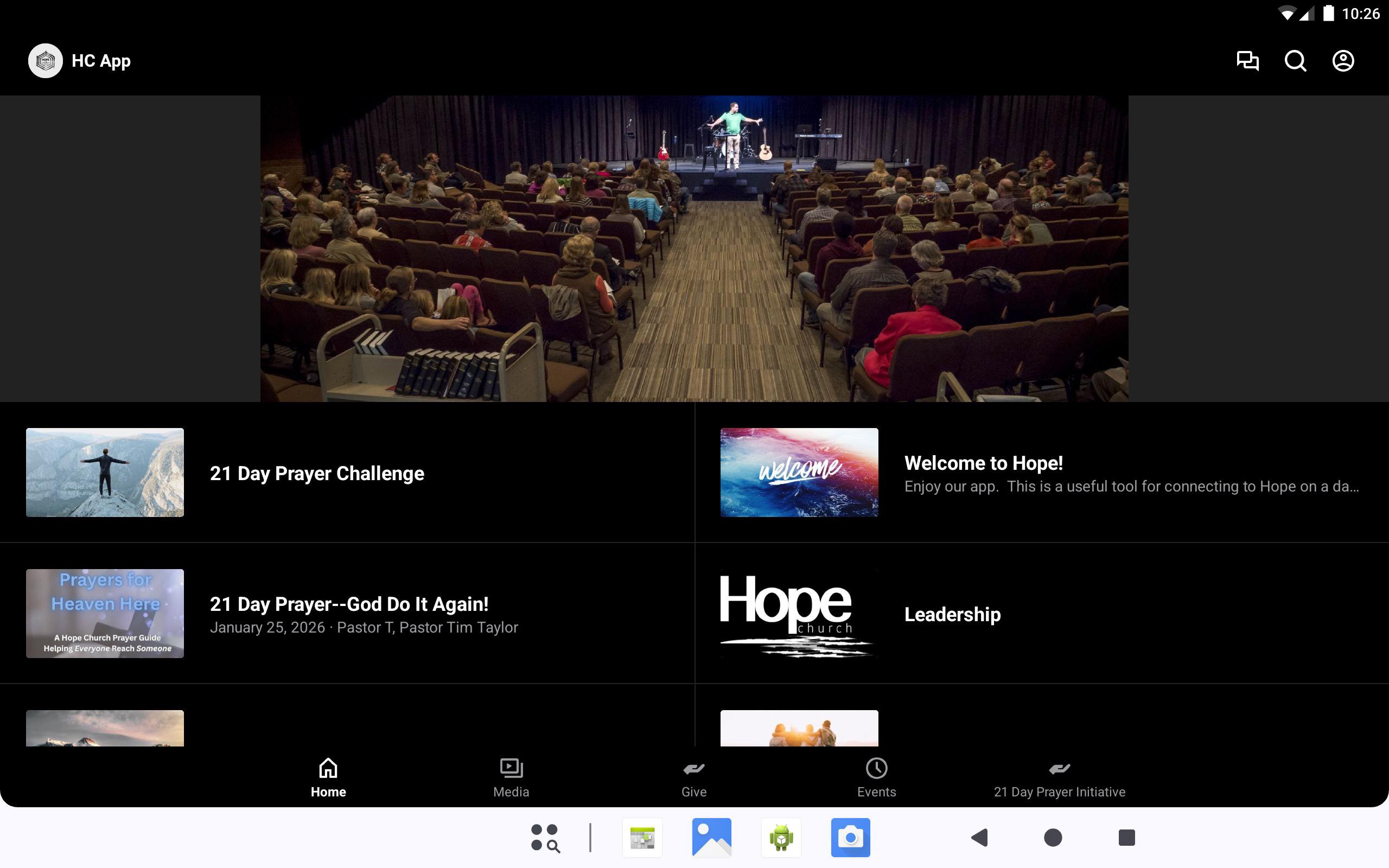
Task: Open Welcome to Hope! entry
Action: 983,463
